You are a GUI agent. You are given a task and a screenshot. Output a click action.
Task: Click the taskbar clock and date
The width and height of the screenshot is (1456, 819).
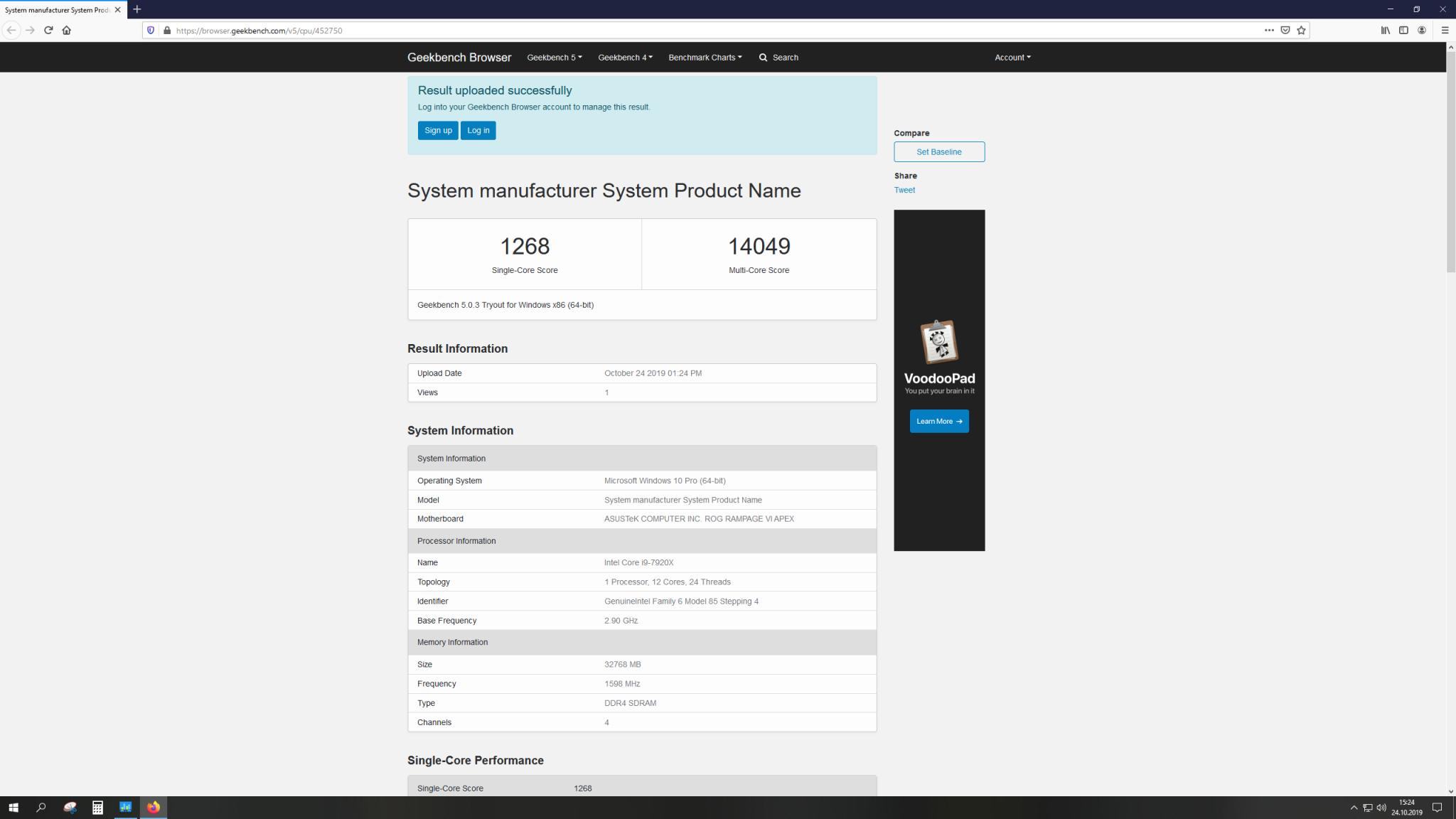(x=1406, y=808)
